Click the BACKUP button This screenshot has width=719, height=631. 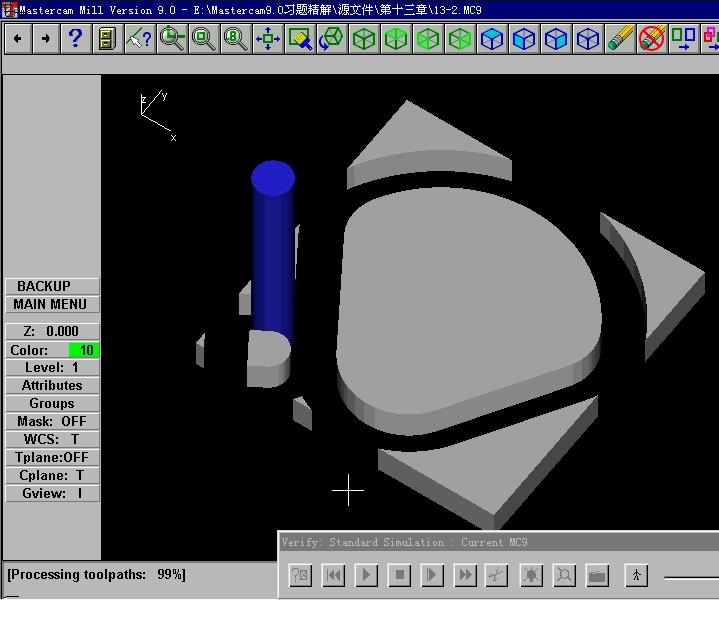[x=52, y=286]
